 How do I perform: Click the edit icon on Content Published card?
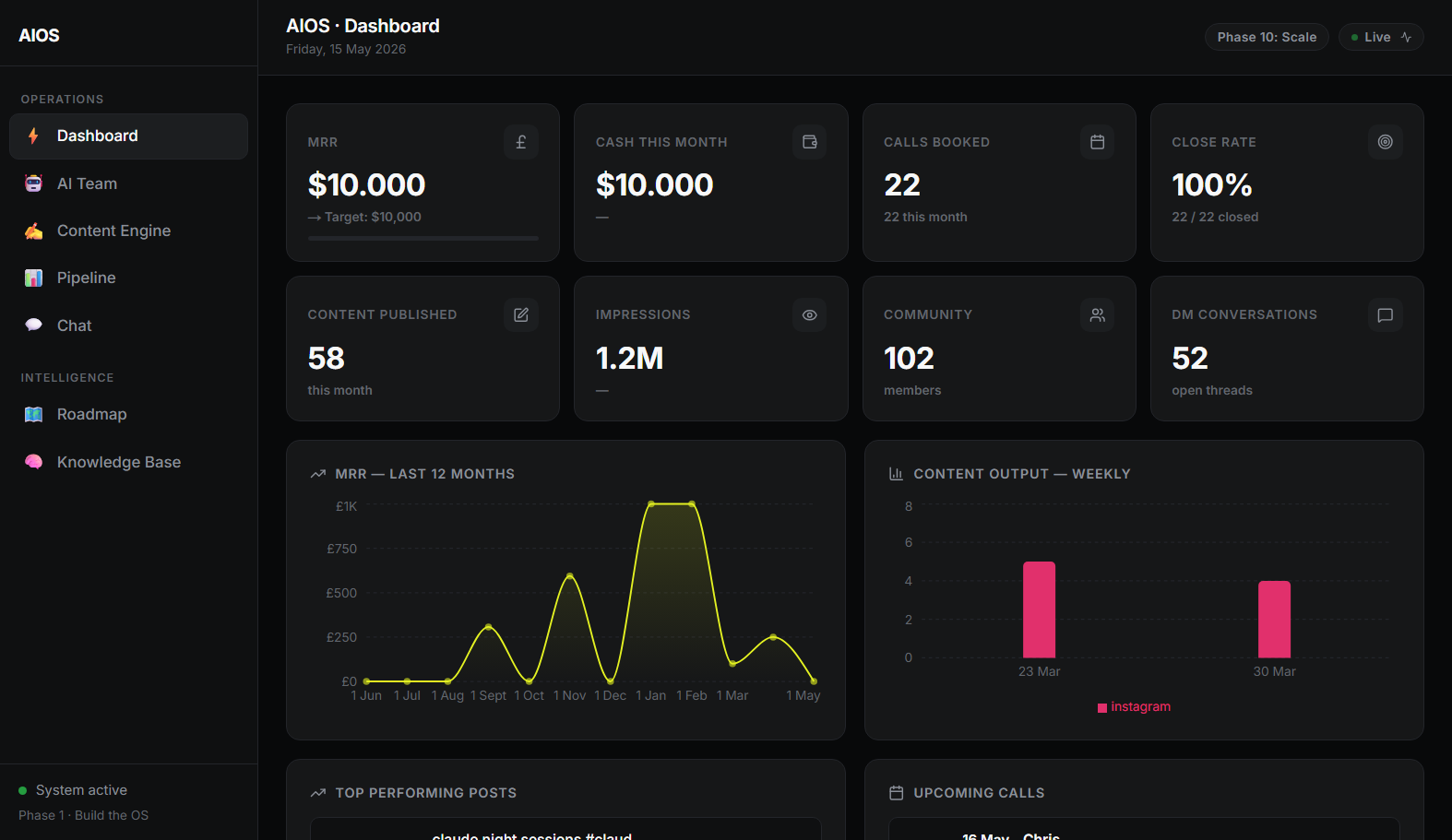[521, 314]
